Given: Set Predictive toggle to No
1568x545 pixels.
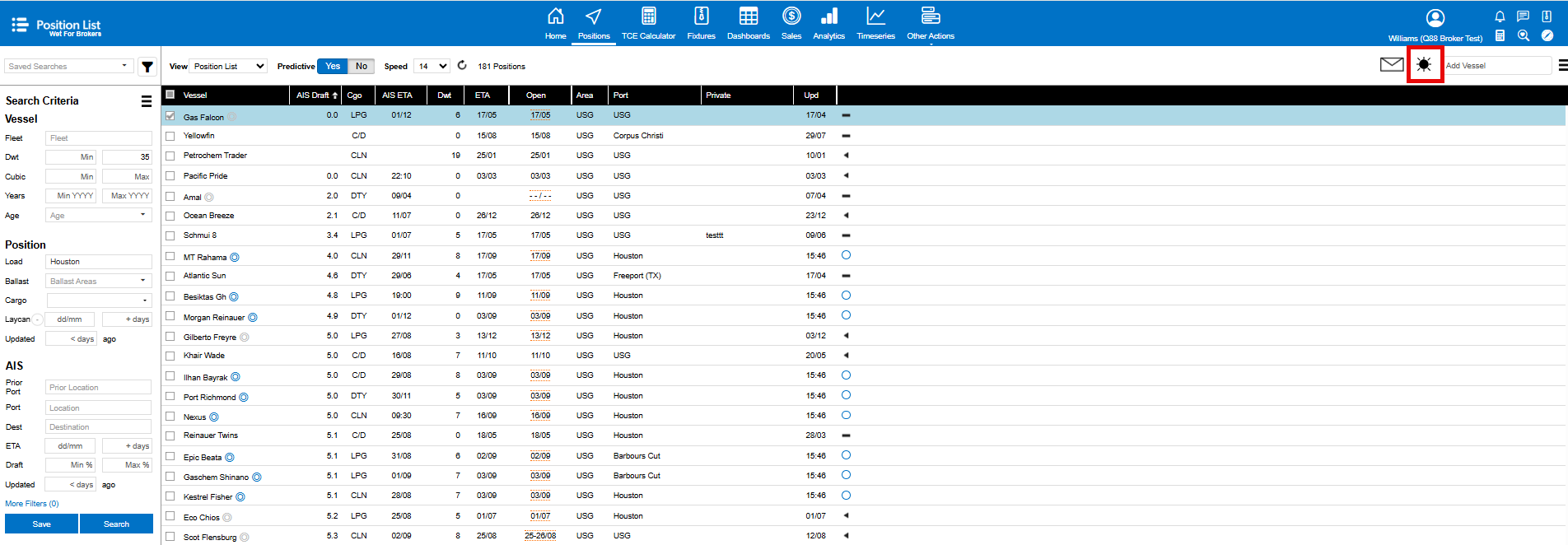Looking at the screenshot, I should (x=361, y=66).
